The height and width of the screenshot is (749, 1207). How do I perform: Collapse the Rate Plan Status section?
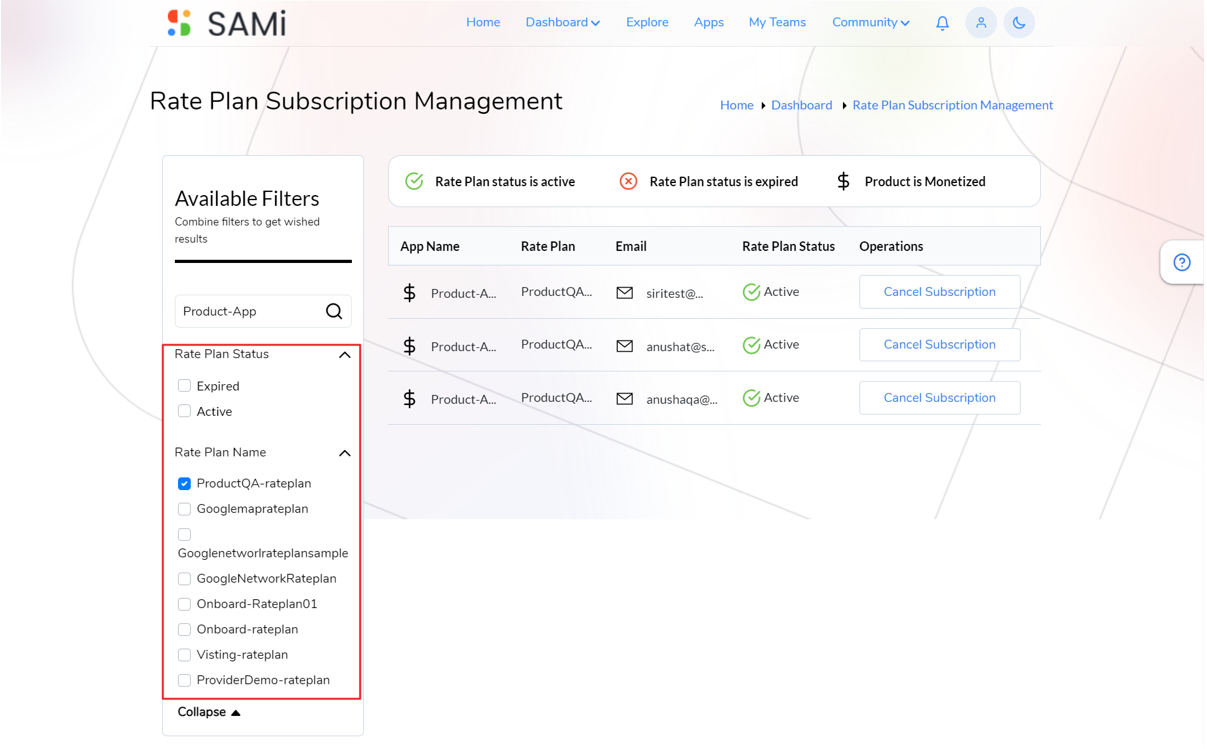coord(344,355)
